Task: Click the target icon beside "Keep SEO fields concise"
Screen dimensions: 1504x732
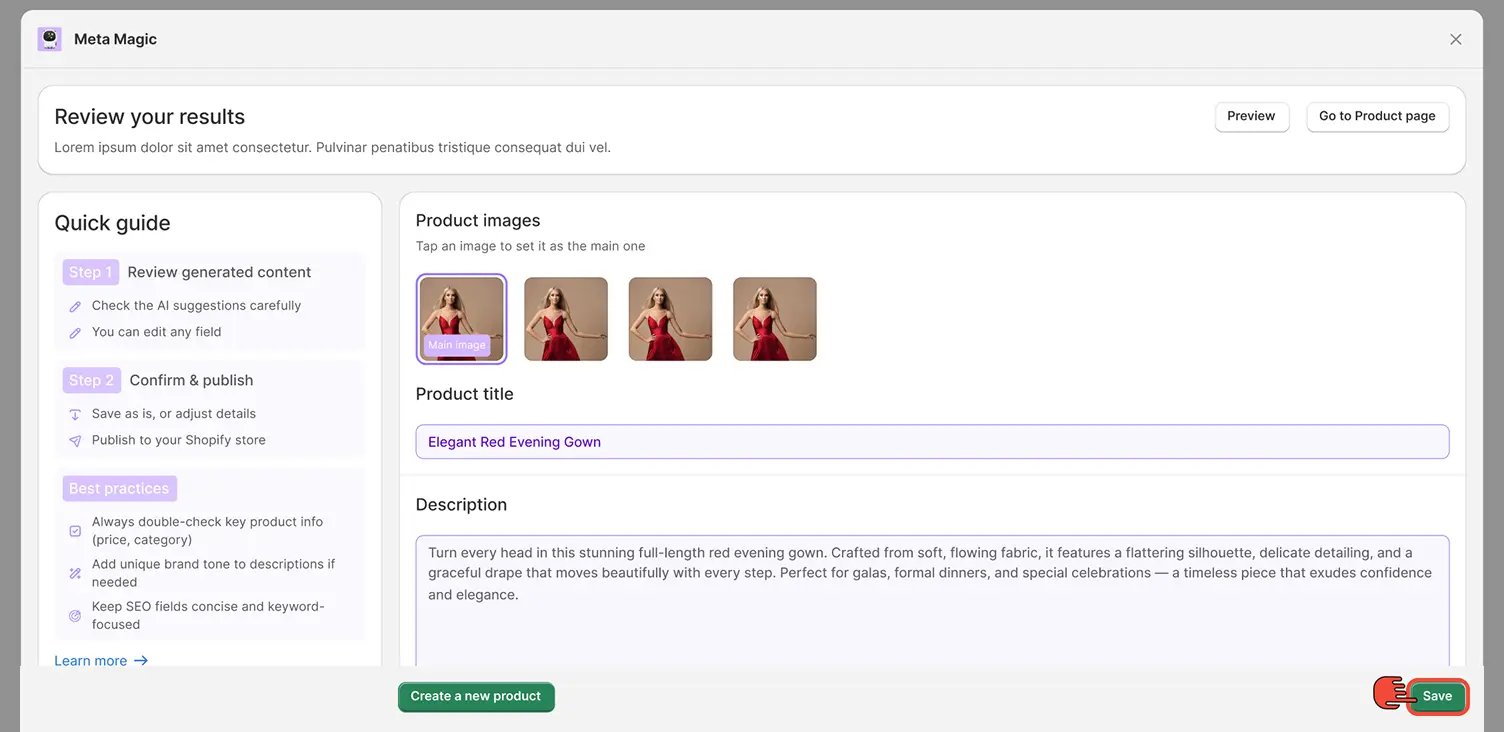Action: (75, 616)
